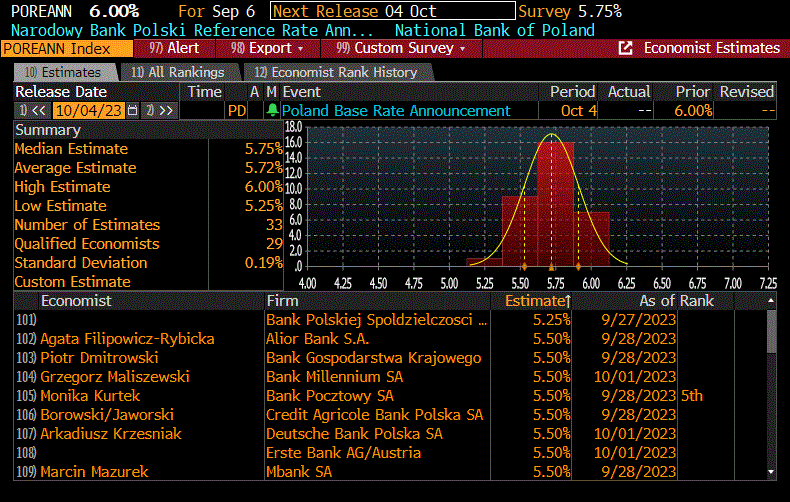Sort by the Estimate column header
The height and width of the screenshot is (502, 790).
tap(537, 301)
